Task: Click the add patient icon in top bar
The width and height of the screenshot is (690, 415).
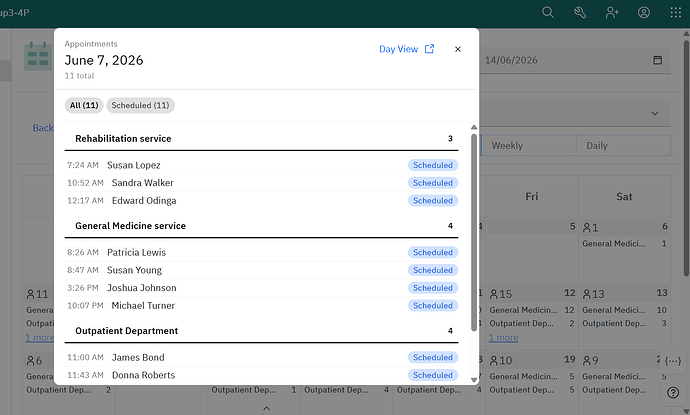Action: [x=612, y=12]
